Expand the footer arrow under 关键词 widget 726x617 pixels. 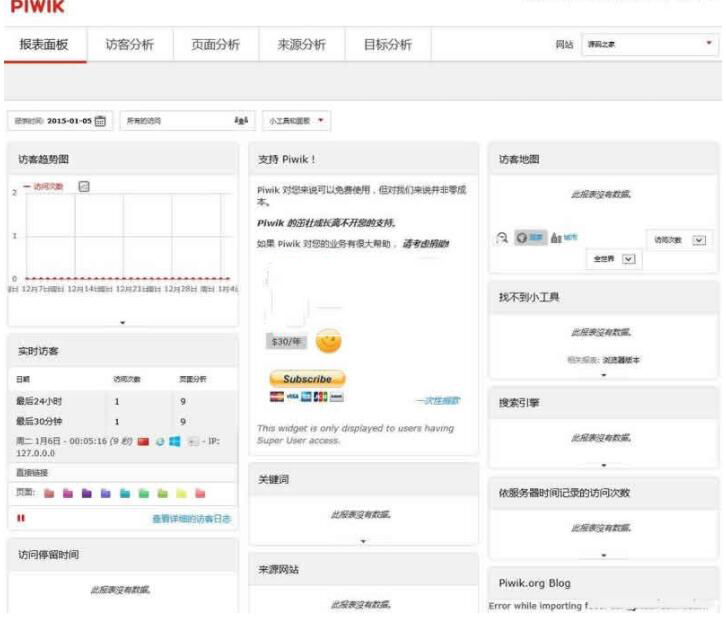363,541
